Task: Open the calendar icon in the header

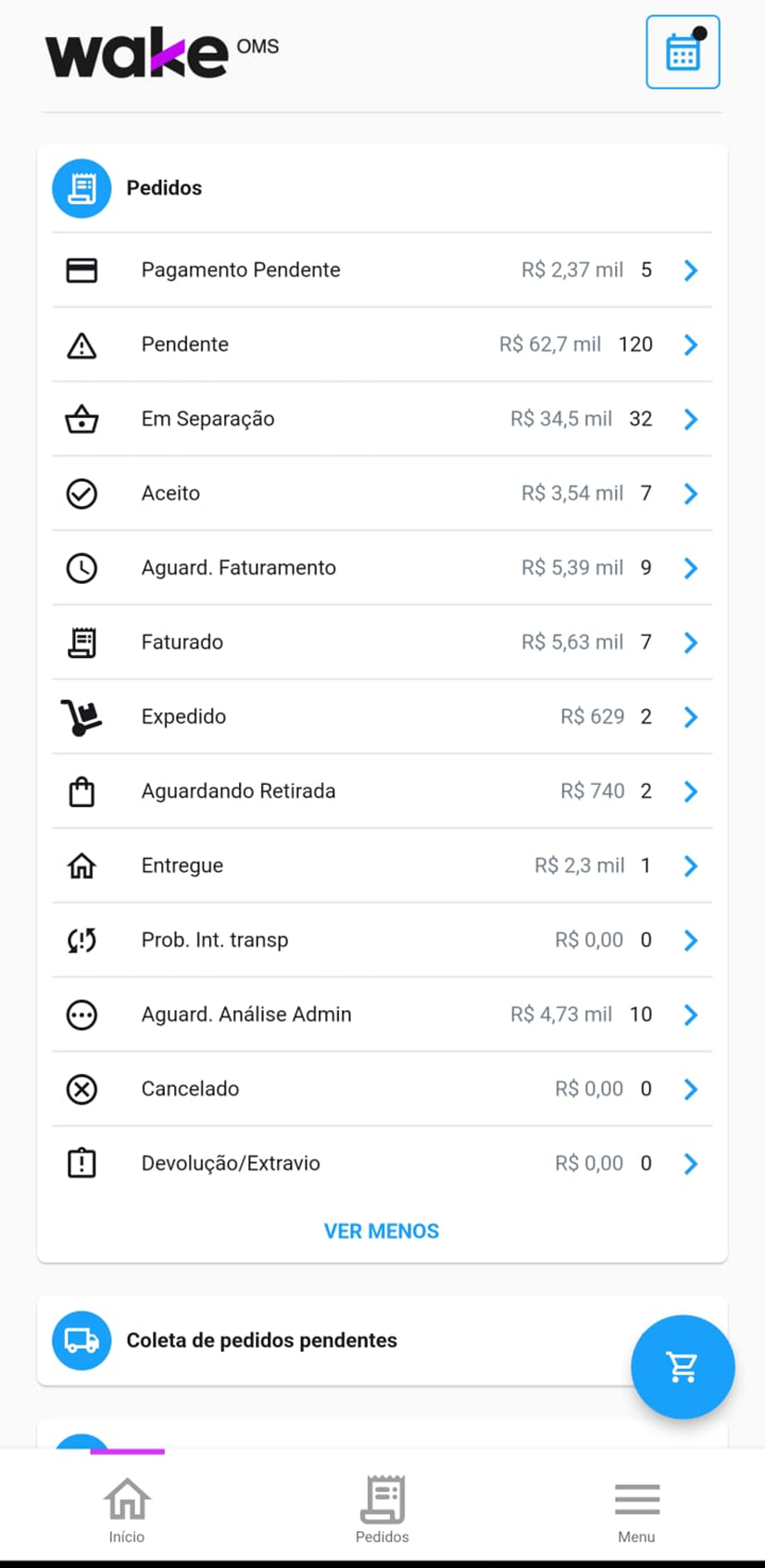Action: (683, 52)
